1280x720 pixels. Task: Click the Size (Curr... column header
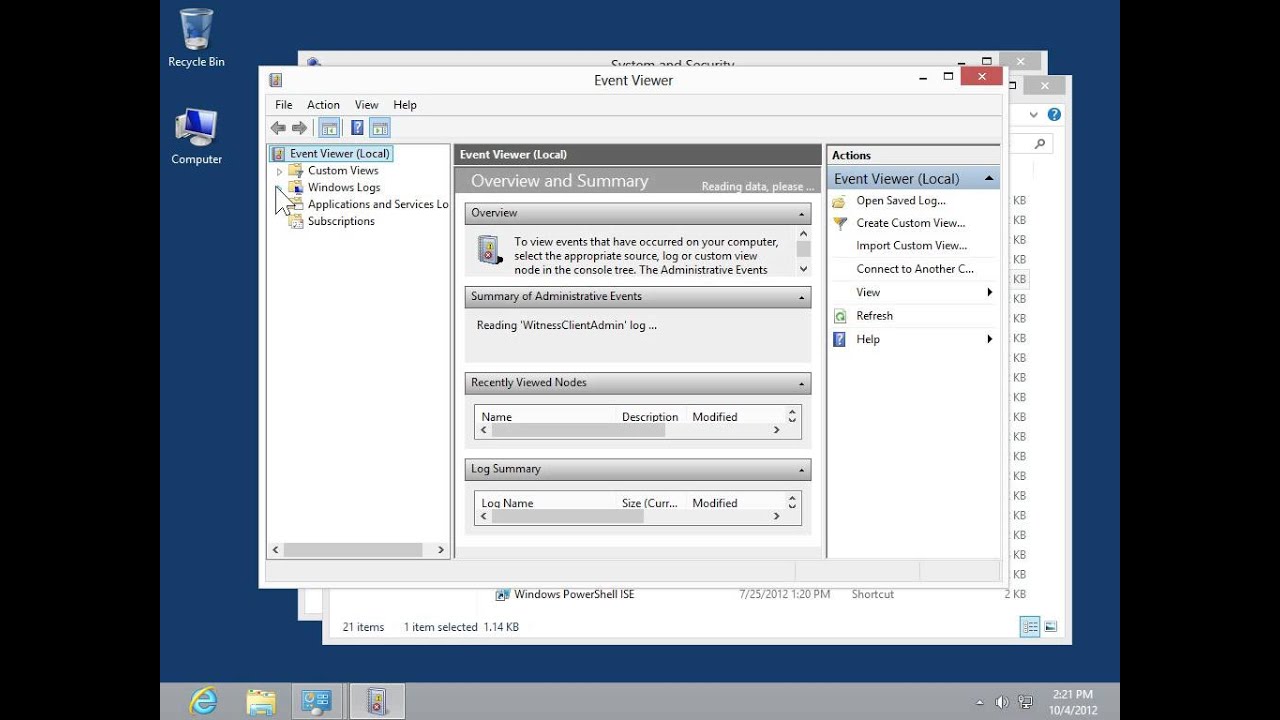(x=651, y=502)
